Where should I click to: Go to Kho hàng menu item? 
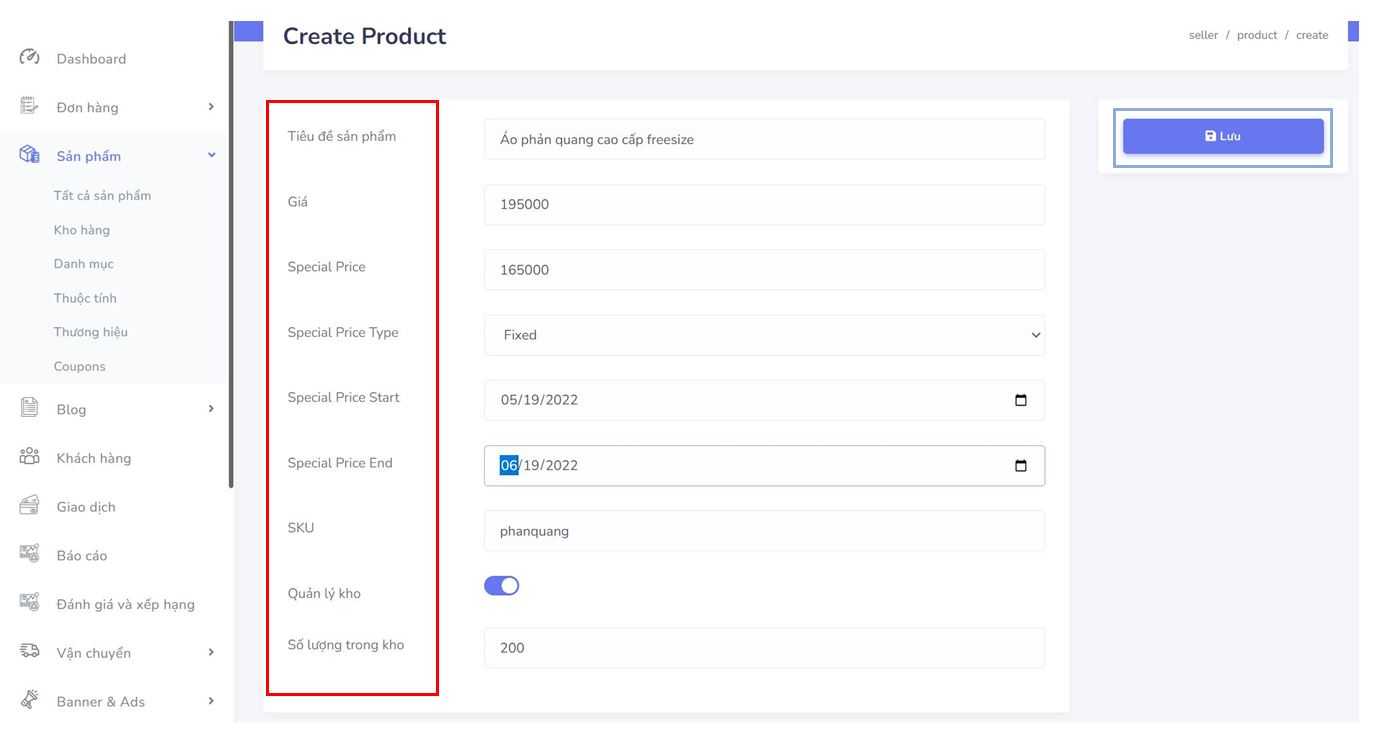pyautogui.click(x=82, y=230)
